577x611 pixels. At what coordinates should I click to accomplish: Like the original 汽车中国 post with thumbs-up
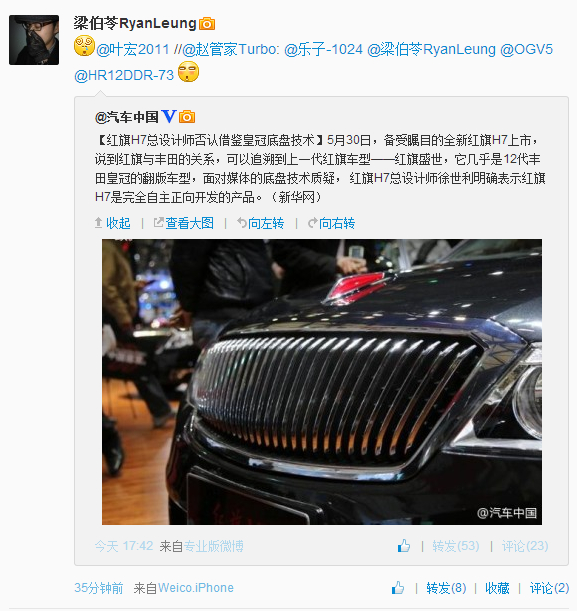(404, 546)
